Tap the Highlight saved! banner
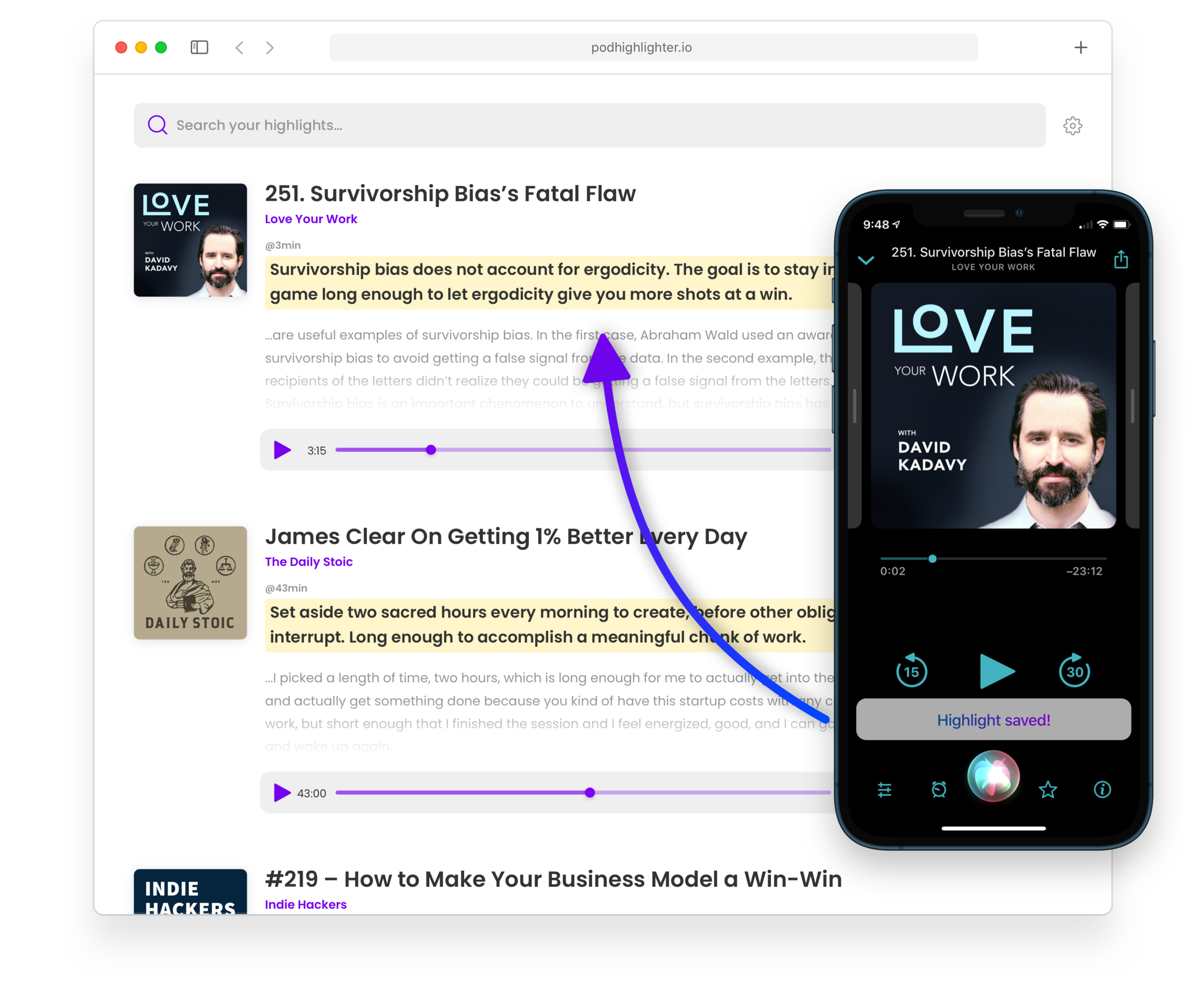This screenshot has width=1204, height=982. (x=993, y=720)
